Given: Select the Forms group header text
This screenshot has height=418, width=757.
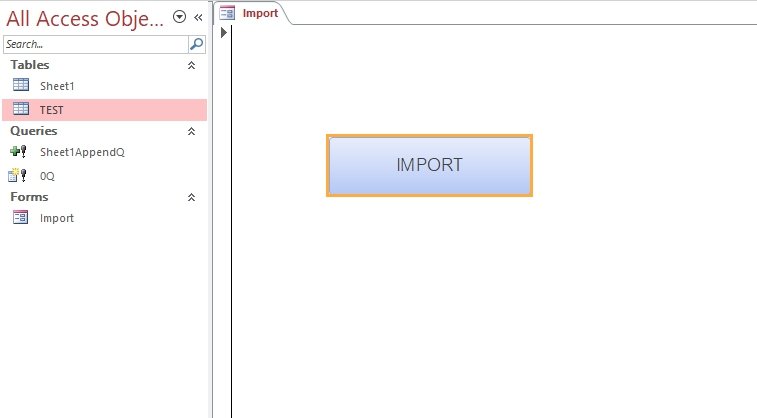Looking at the screenshot, I should pos(29,197).
